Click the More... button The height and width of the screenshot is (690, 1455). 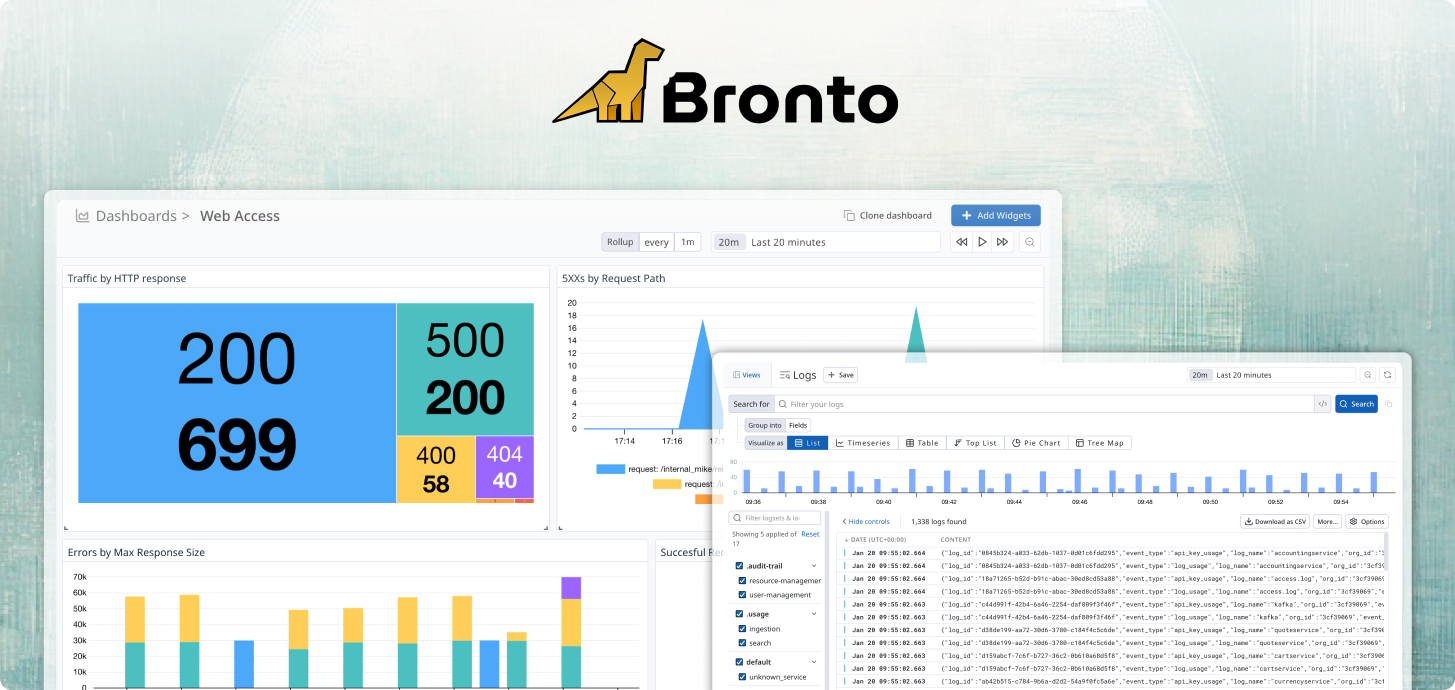(1327, 522)
